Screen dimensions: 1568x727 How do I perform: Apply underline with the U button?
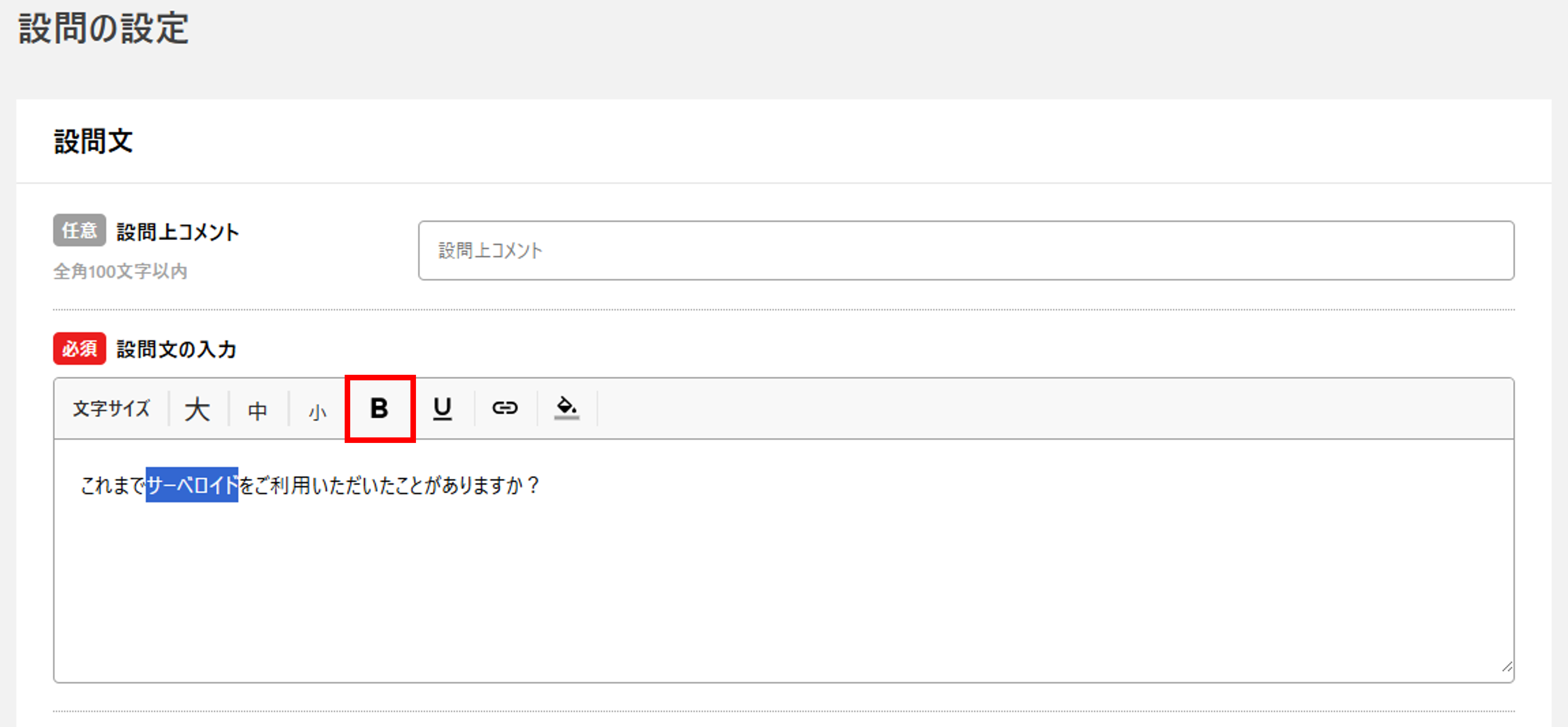coord(443,408)
